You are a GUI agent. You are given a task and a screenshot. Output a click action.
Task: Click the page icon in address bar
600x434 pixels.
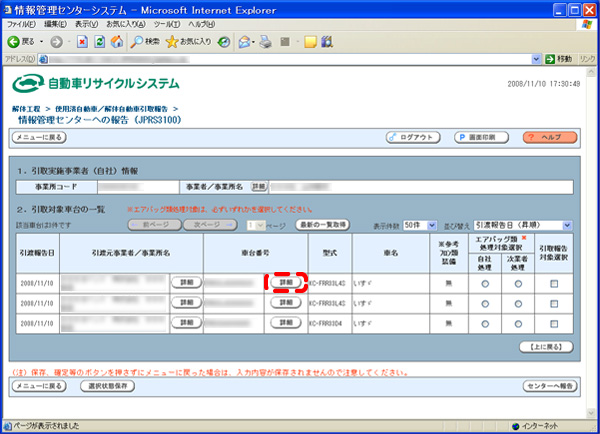tap(43, 59)
